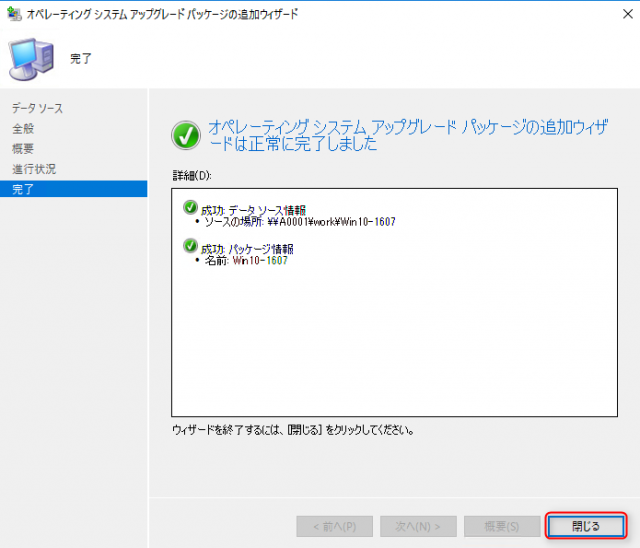
Task: Click the 次へ(N) next button
Action: (x=418, y=526)
